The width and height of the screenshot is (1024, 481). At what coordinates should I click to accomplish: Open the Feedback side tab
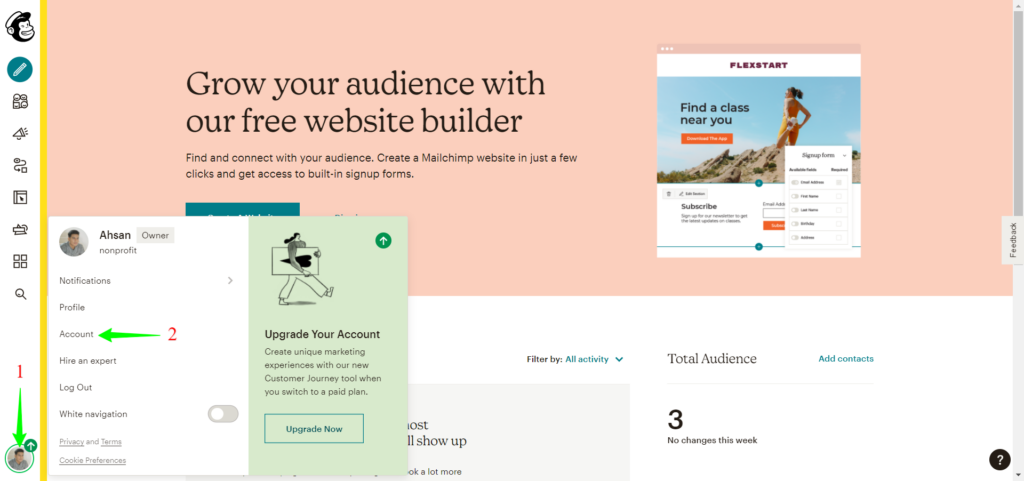[x=1012, y=240]
